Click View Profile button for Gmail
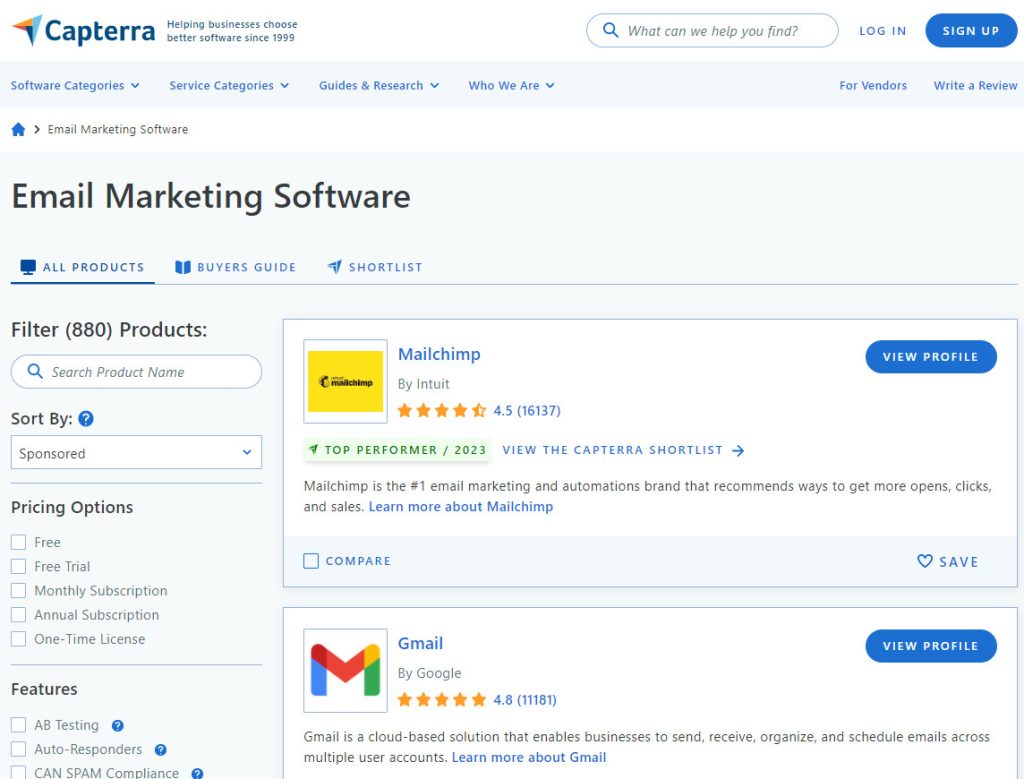 (930, 646)
